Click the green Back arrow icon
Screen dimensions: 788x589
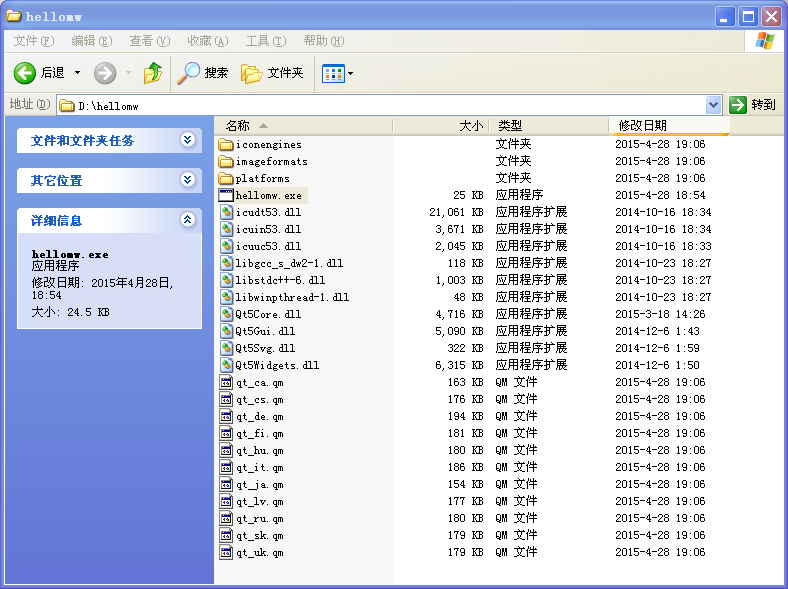(24, 73)
